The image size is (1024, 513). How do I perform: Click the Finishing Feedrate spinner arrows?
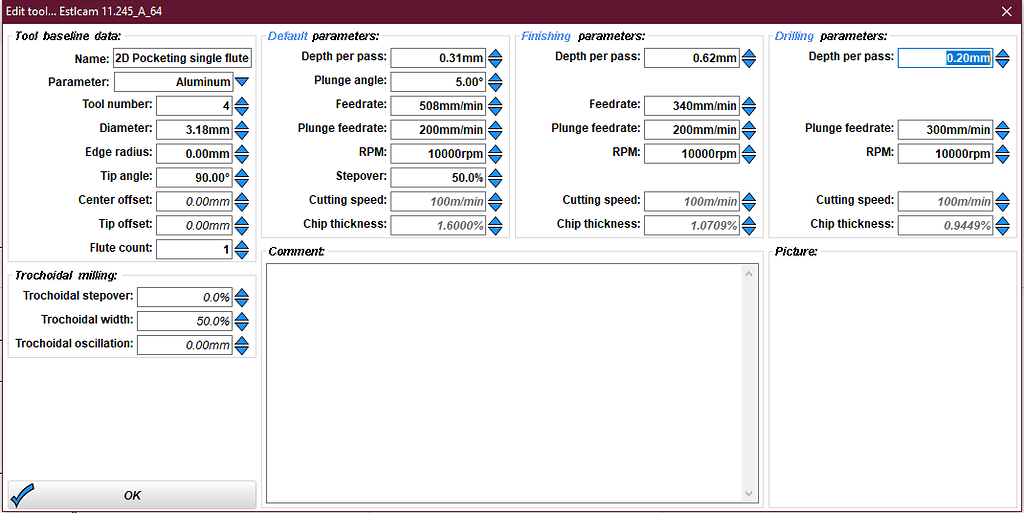(749, 106)
